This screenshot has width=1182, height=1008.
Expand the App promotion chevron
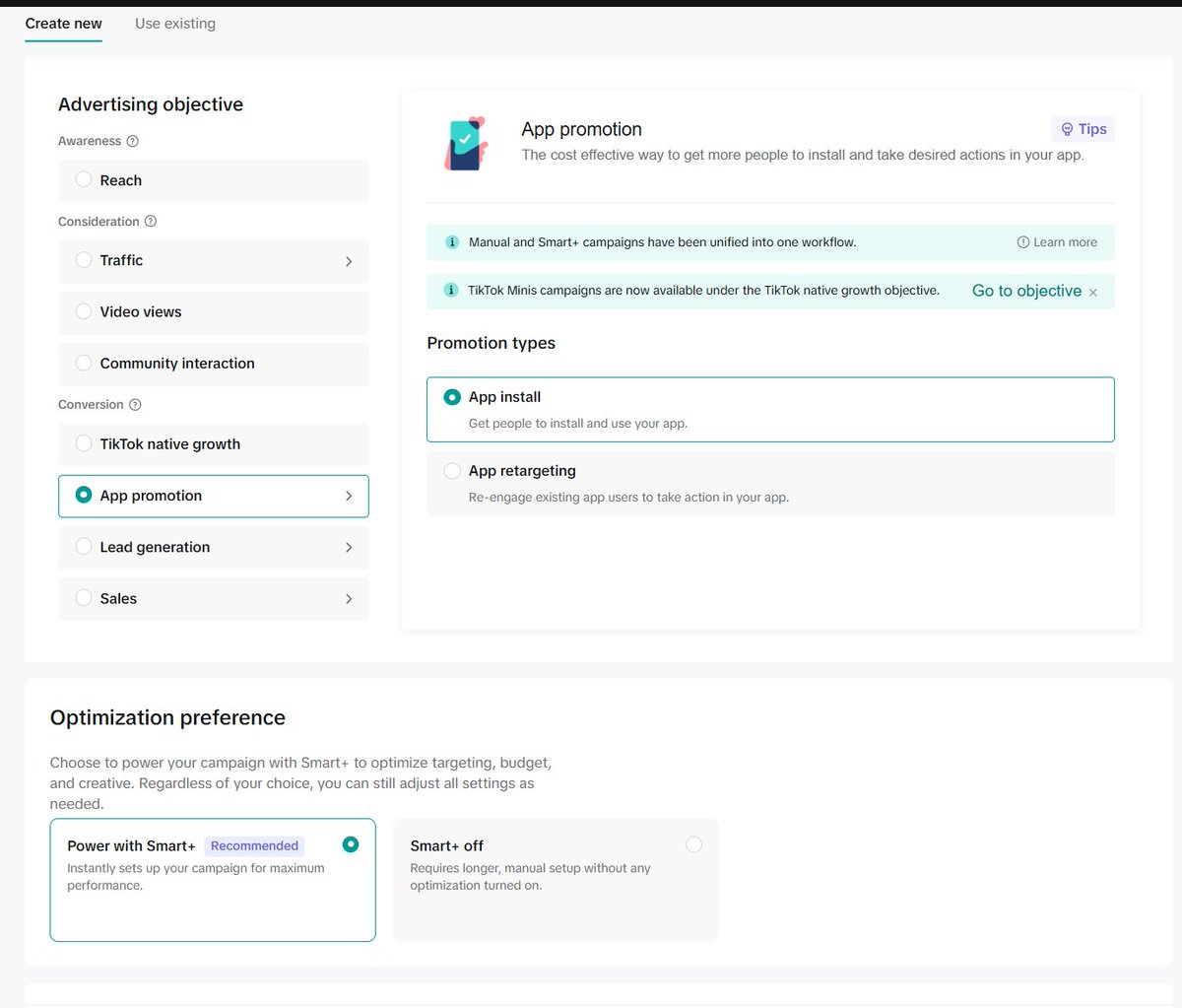349,496
